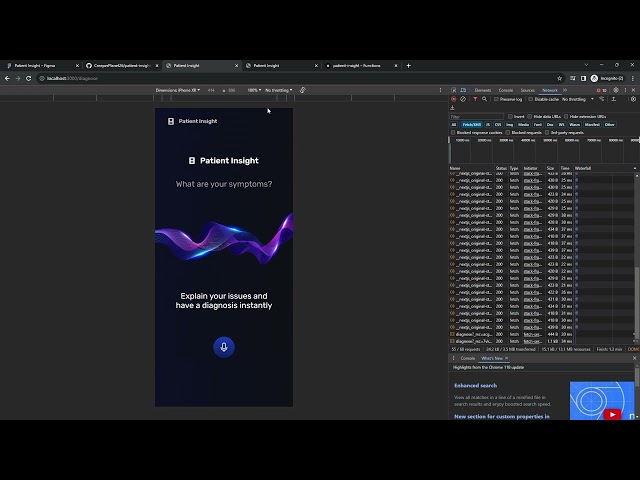The height and width of the screenshot is (480, 640).
Task: Toggle the network filter funnel icon
Action: 475,99
